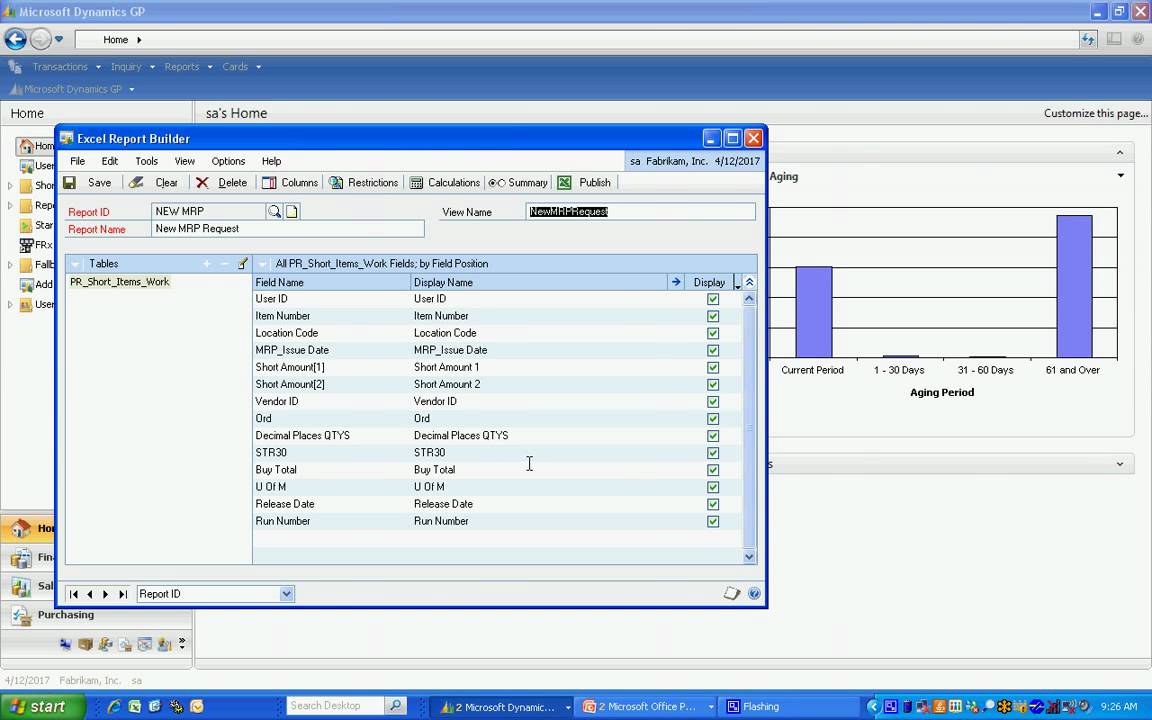Open the View menu
Screen dimensions: 1152x720
click(184, 161)
